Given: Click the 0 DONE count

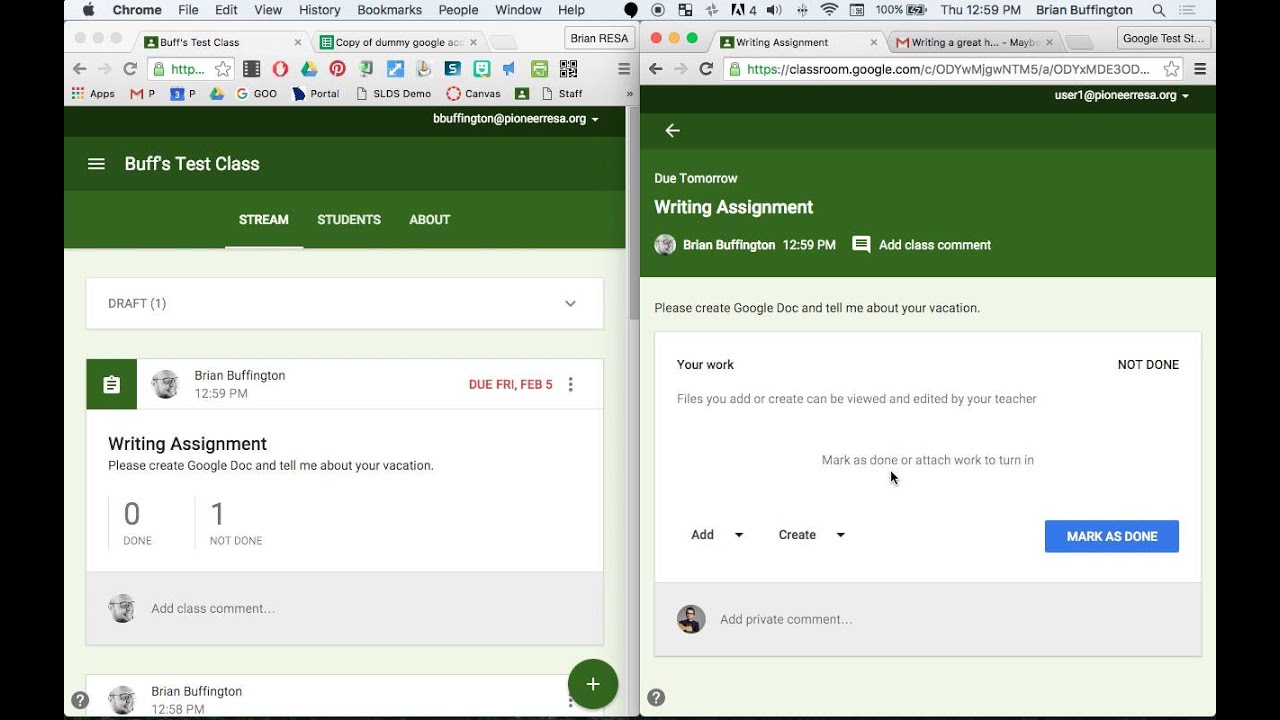Looking at the screenshot, I should (x=137, y=523).
